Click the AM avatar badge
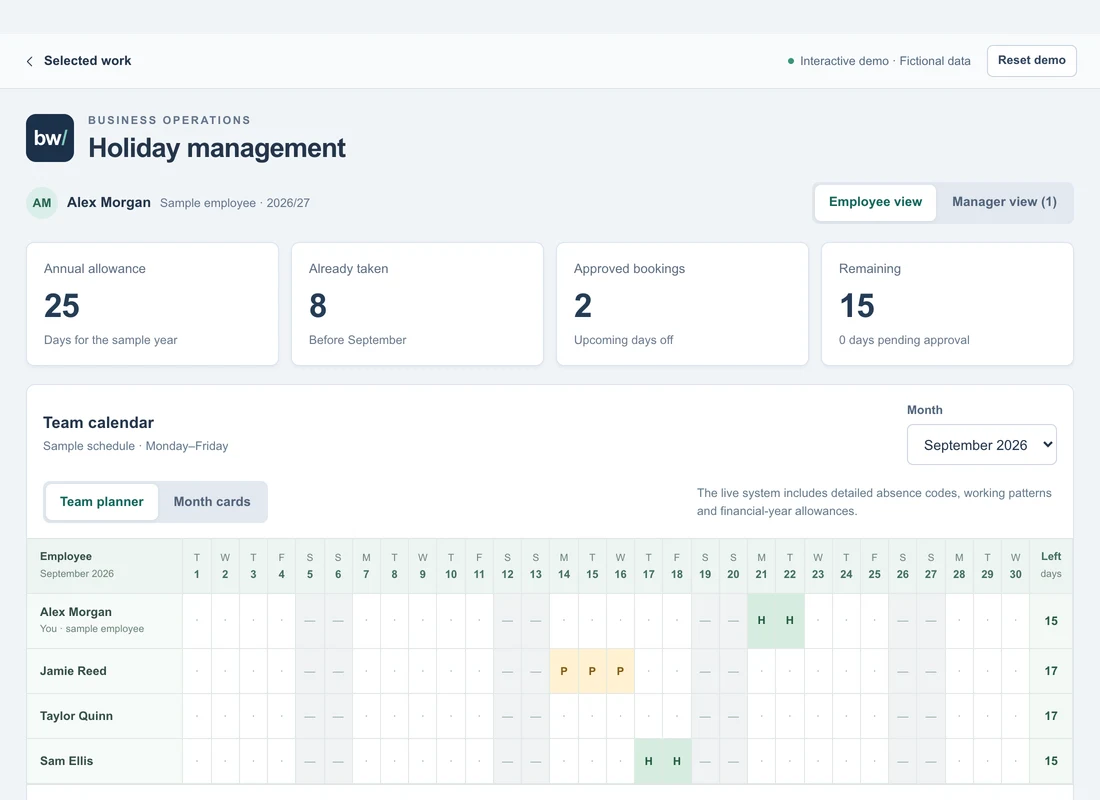 coord(42,203)
